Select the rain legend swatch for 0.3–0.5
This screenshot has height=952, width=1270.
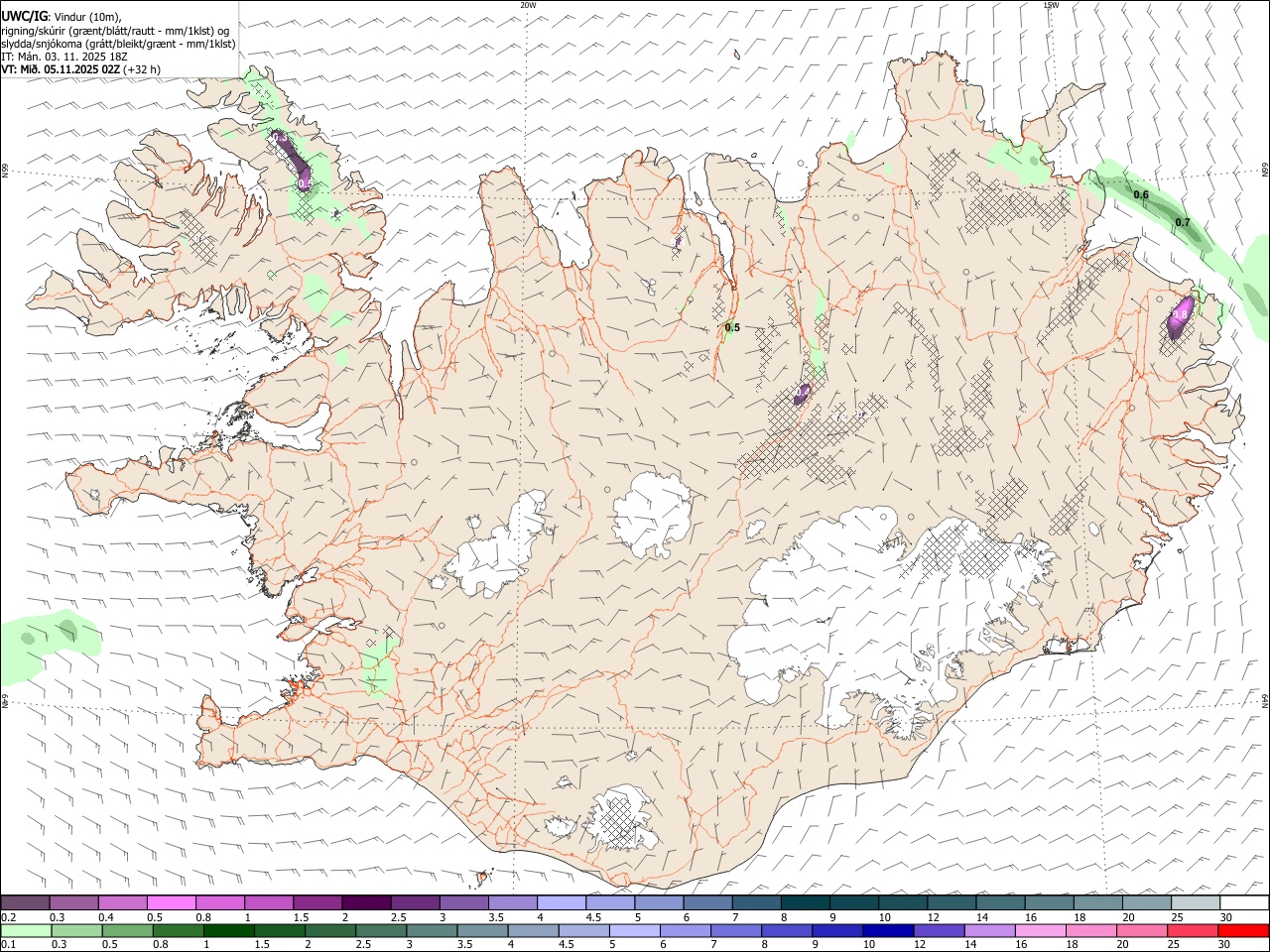[76, 930]
